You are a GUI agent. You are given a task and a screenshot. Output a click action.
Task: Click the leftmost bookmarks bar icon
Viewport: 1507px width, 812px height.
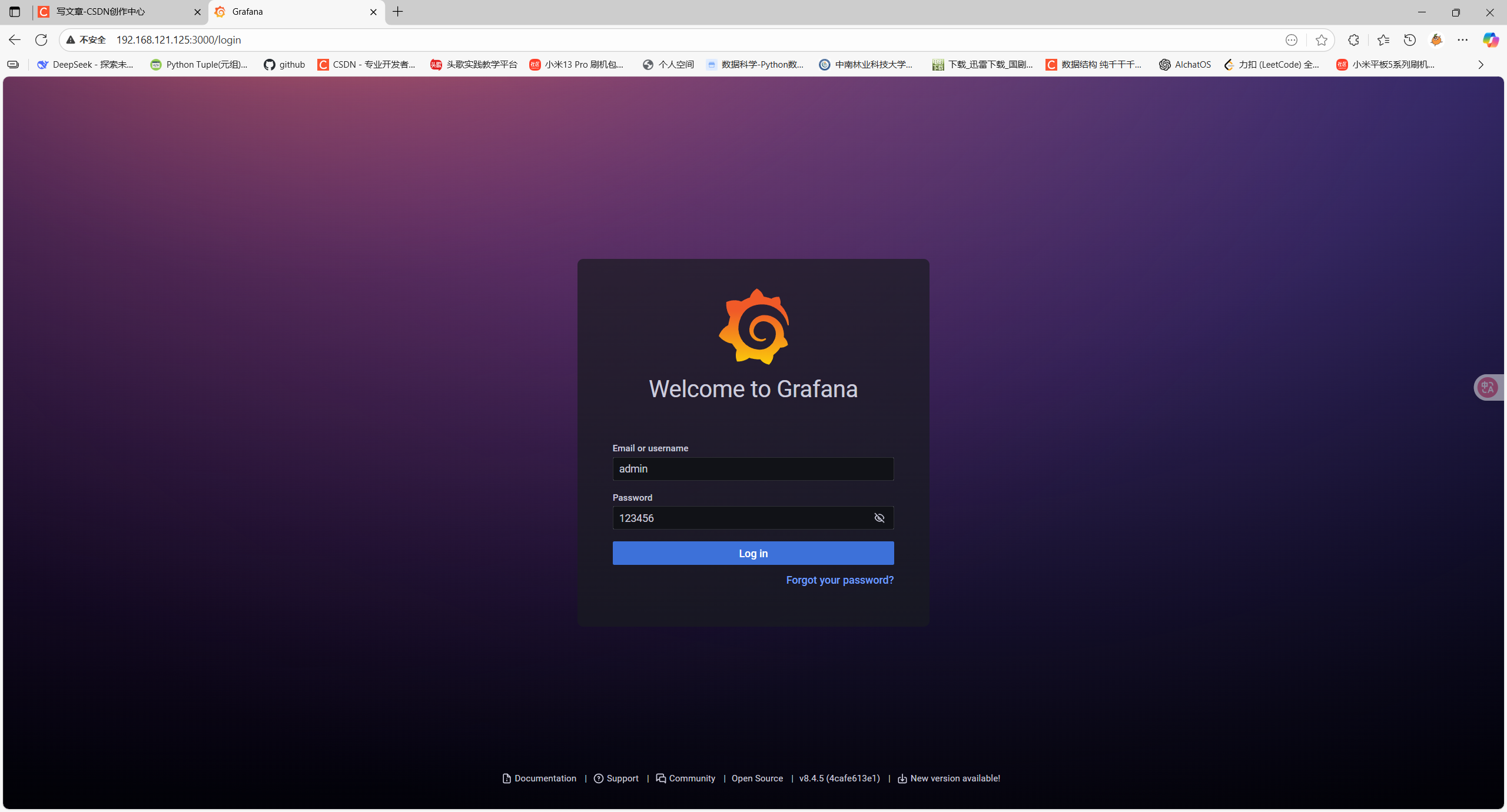13,65
